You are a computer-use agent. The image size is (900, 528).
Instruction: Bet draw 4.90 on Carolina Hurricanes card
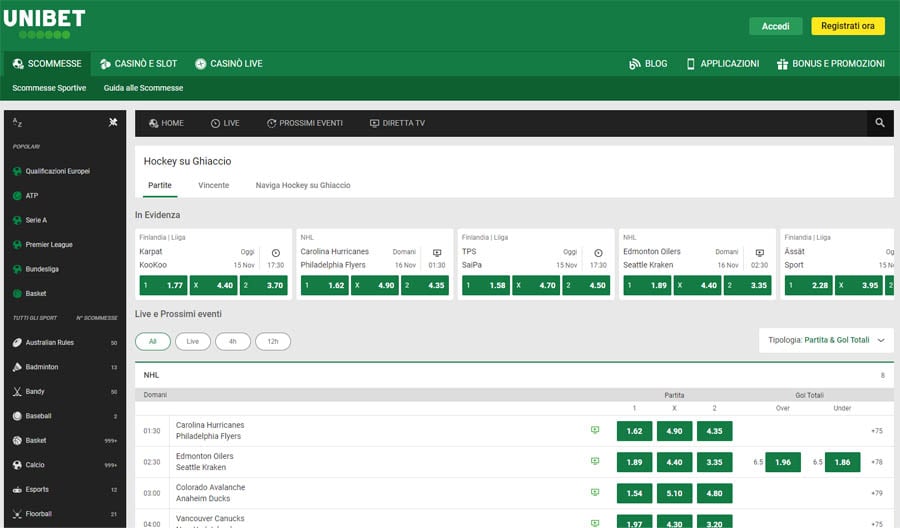tap(375, 285)
